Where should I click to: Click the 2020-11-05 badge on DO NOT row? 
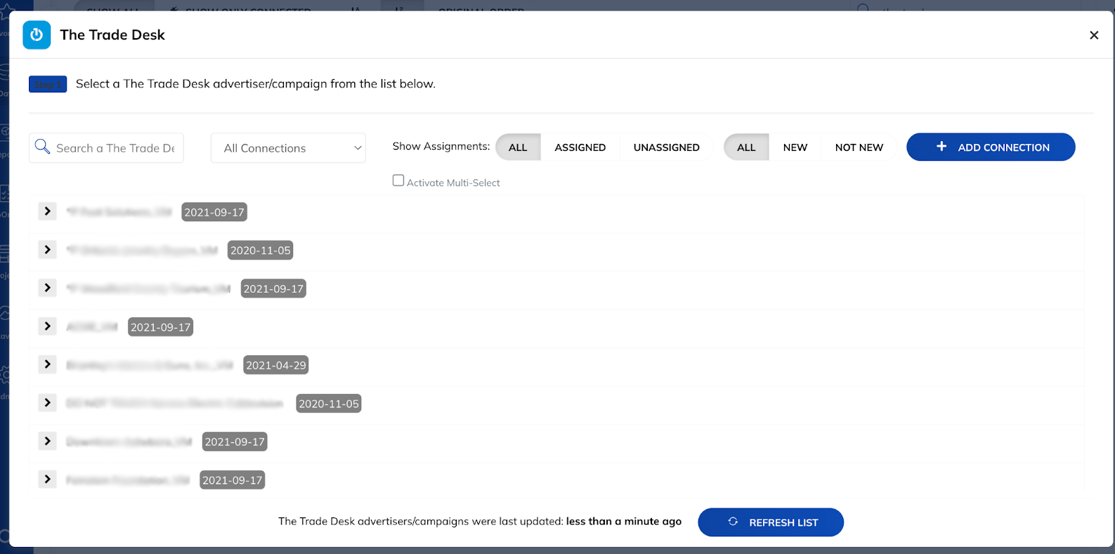pos(329,404)
